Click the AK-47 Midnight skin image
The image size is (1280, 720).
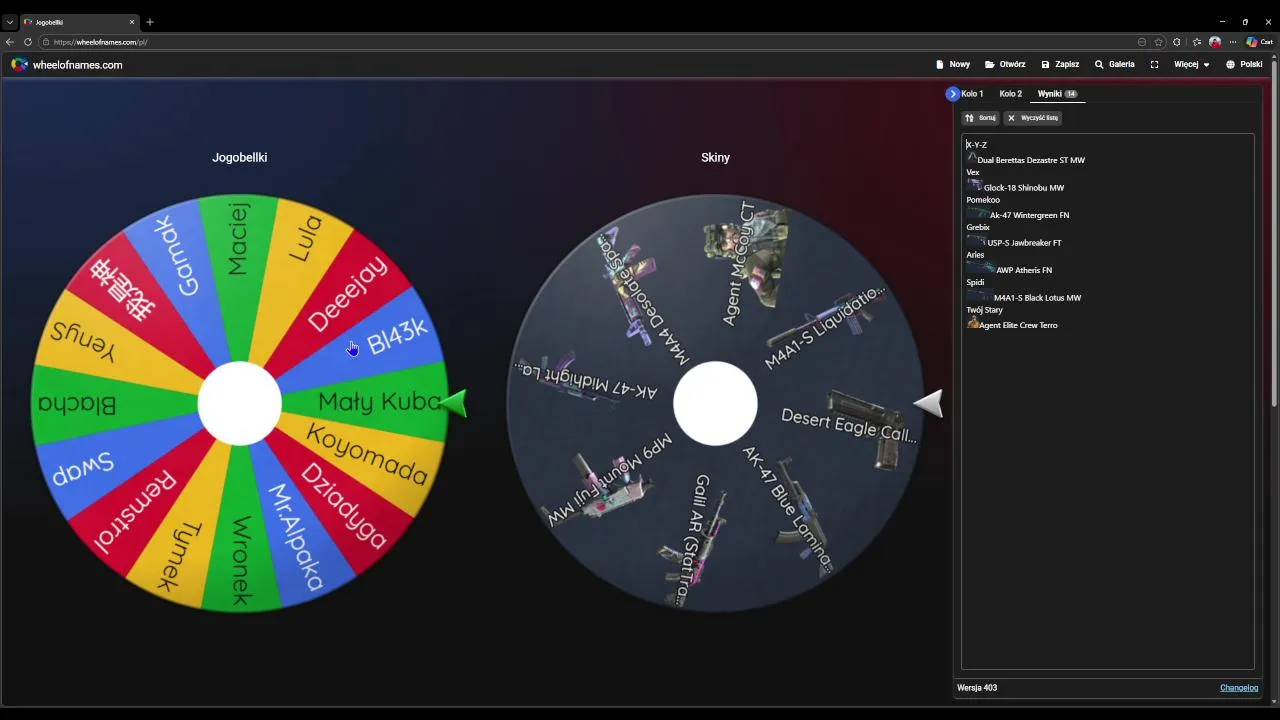pos(568,378)
